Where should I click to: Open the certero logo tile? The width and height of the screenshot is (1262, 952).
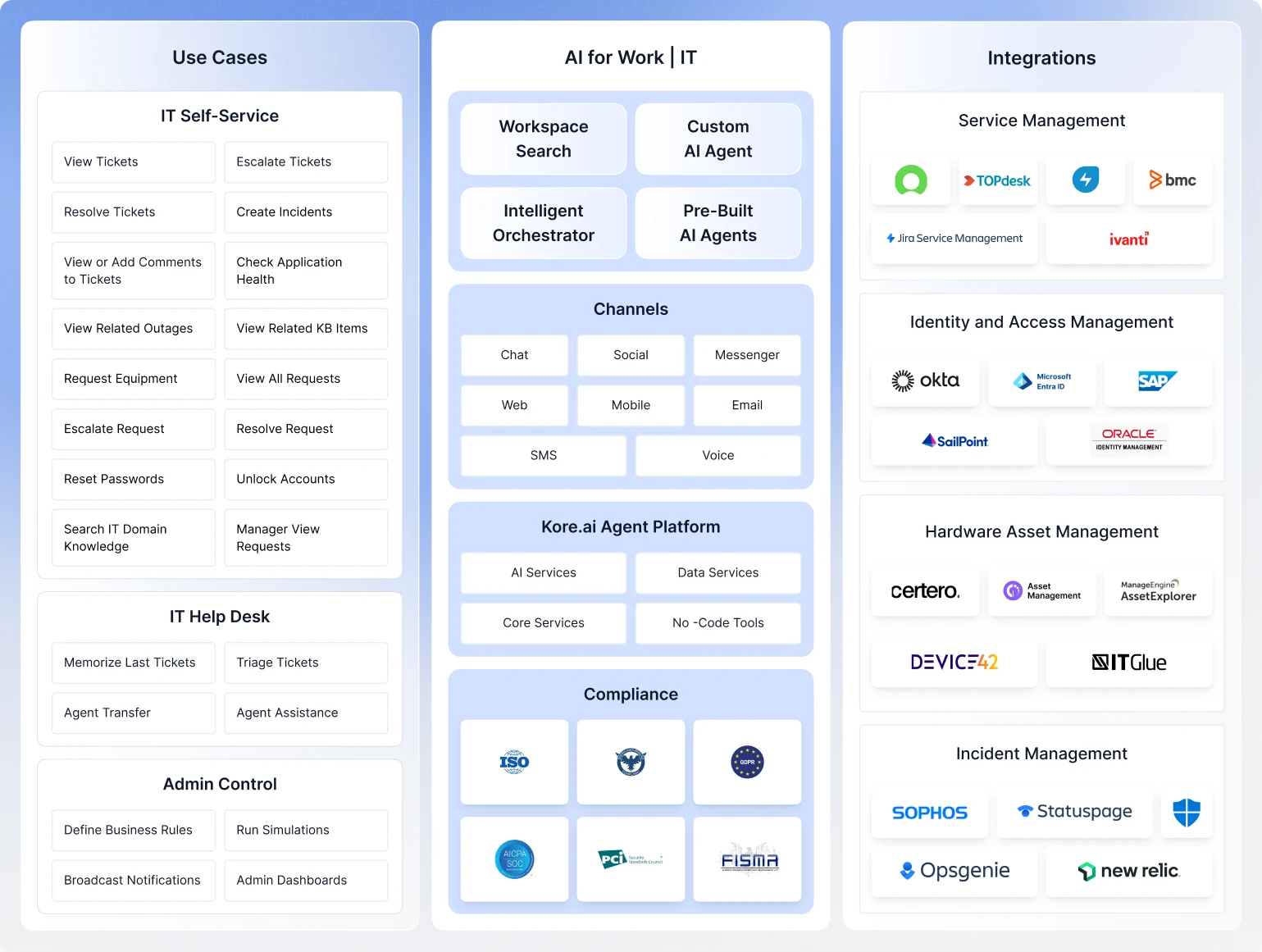[x=925, y=590]
